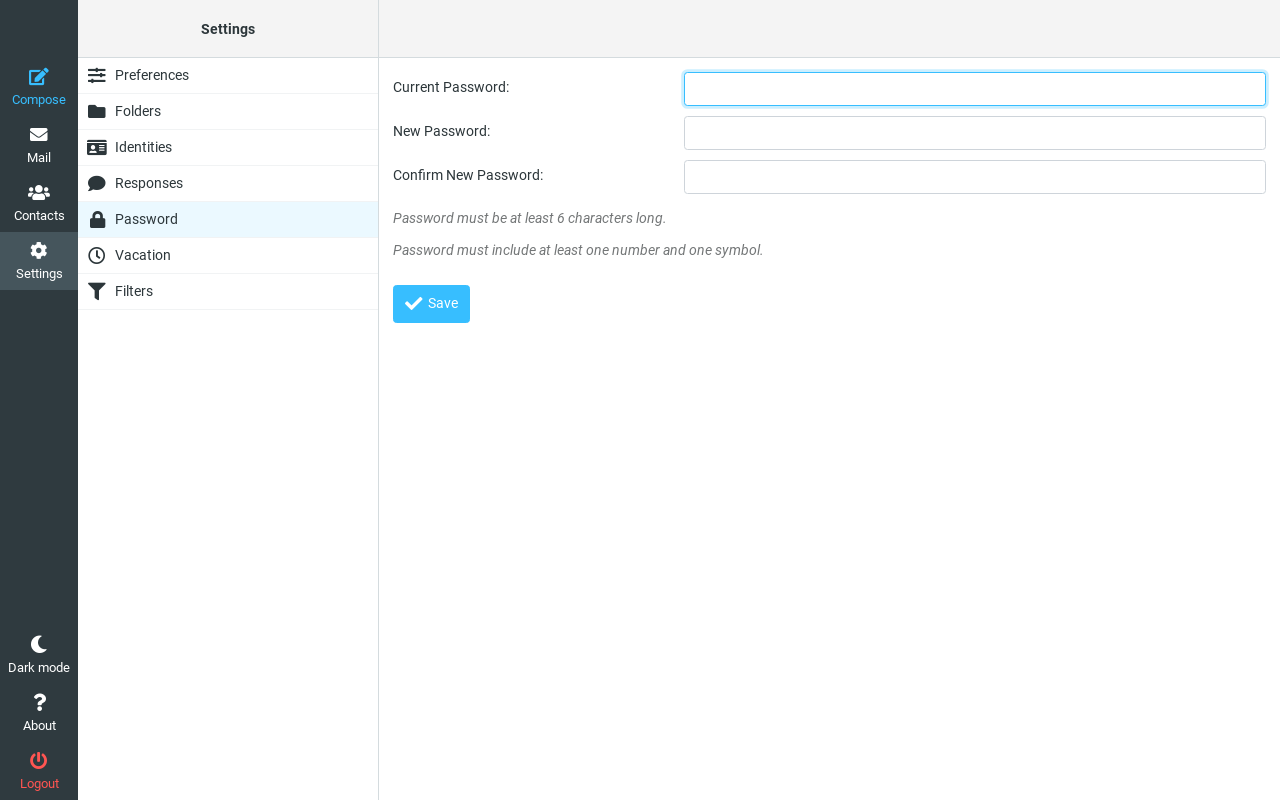Focus the Confirm New Password input field

975,177
